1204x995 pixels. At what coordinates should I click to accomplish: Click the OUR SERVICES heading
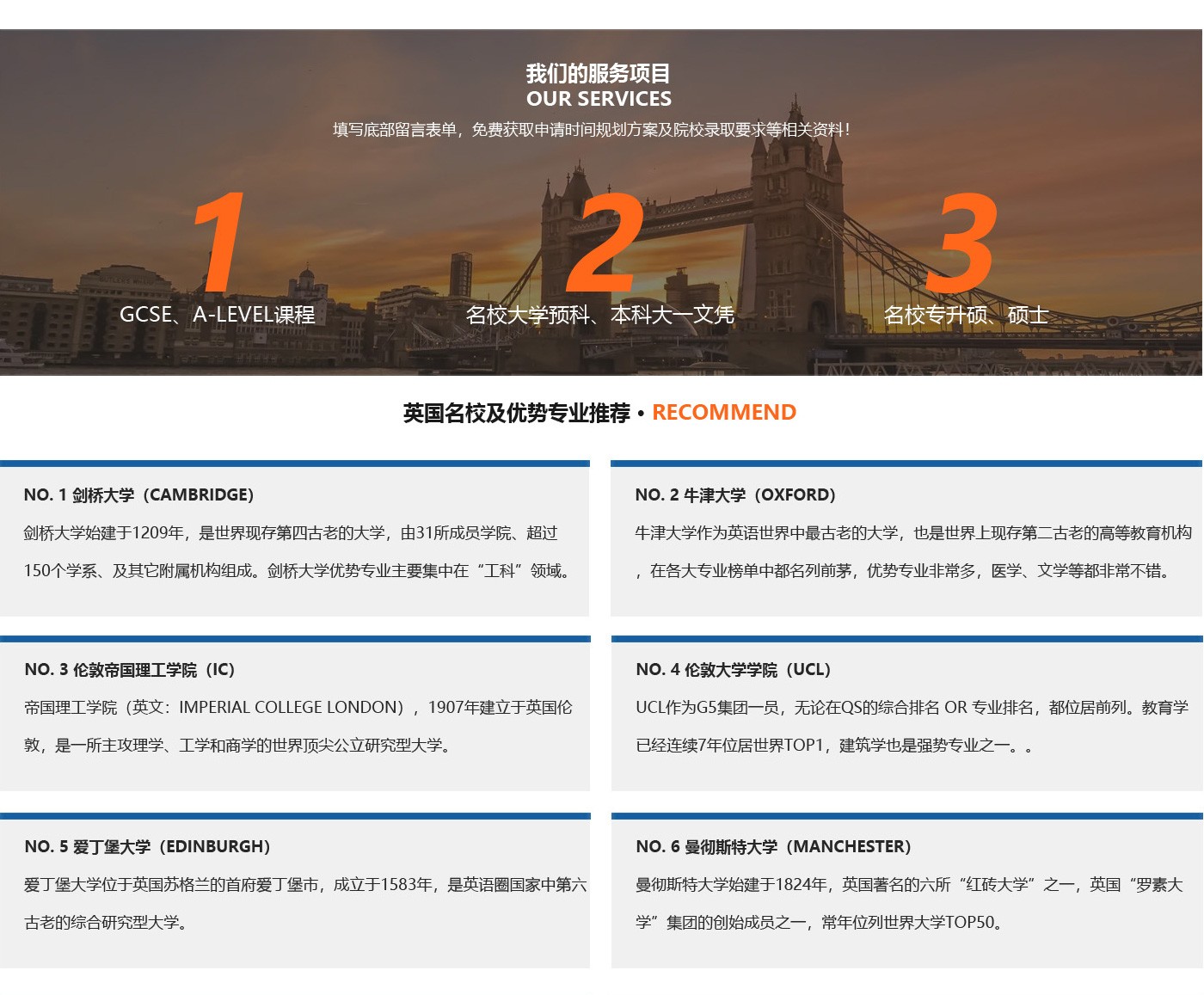click(599, 99)
